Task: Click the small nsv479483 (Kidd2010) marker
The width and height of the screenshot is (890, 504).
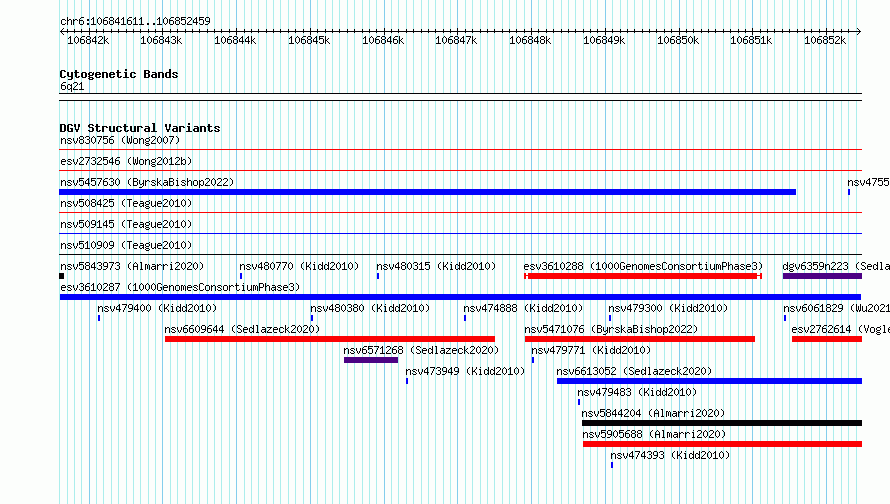Action: tap(579, 402)
